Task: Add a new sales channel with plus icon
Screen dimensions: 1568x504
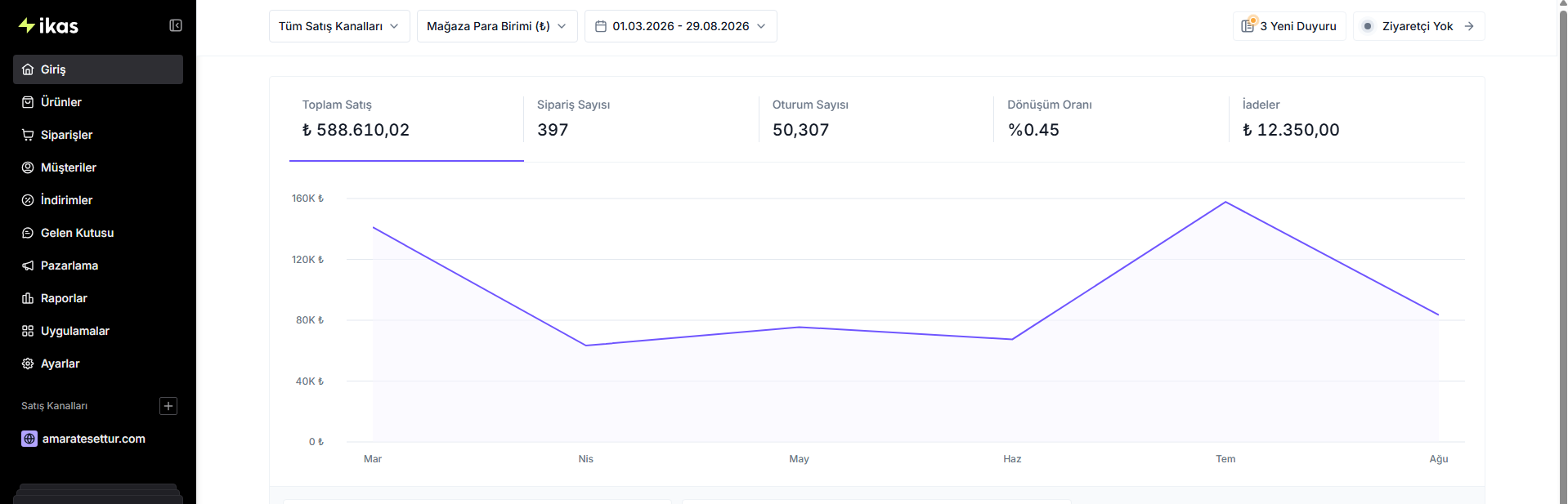Action: pos(168,406)
